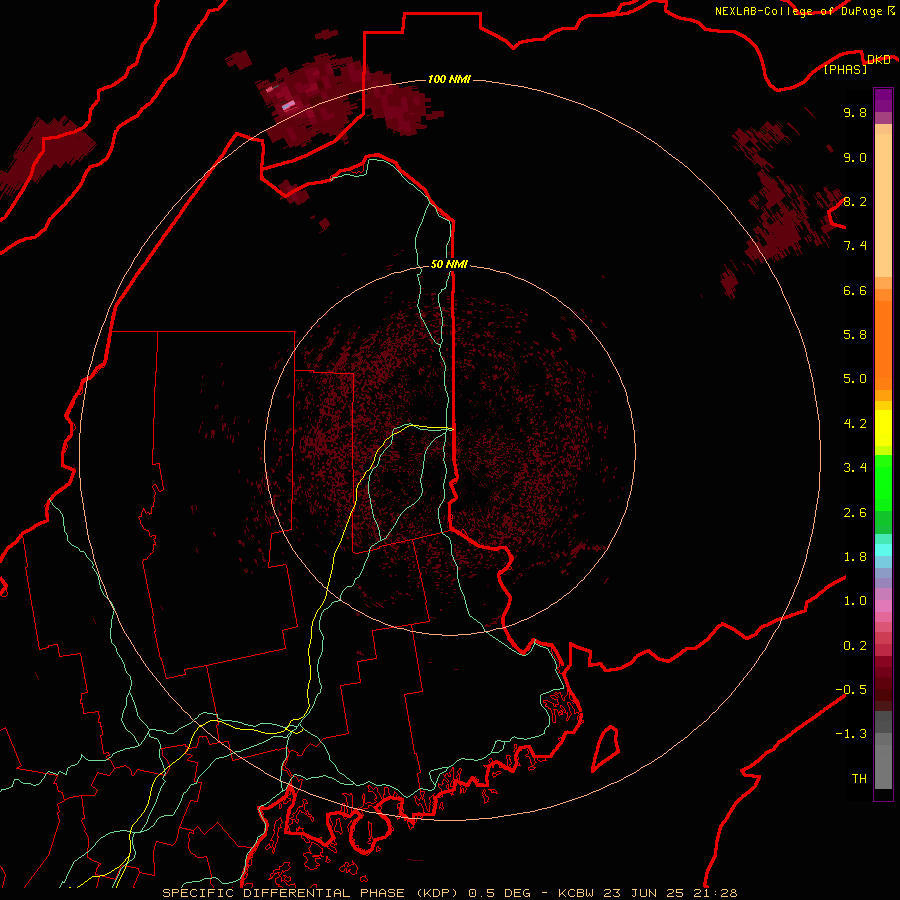Click the 8.2 scale value

[855, 201]
